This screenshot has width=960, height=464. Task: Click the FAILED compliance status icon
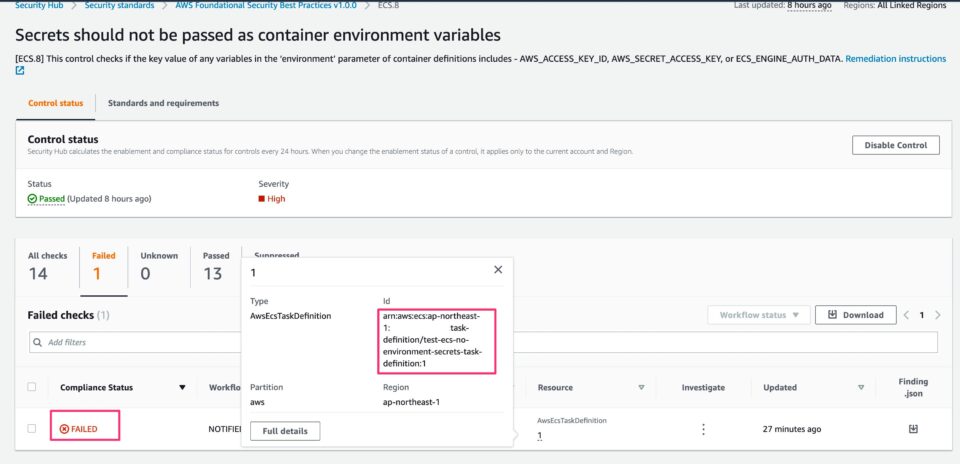pos(65,429)
